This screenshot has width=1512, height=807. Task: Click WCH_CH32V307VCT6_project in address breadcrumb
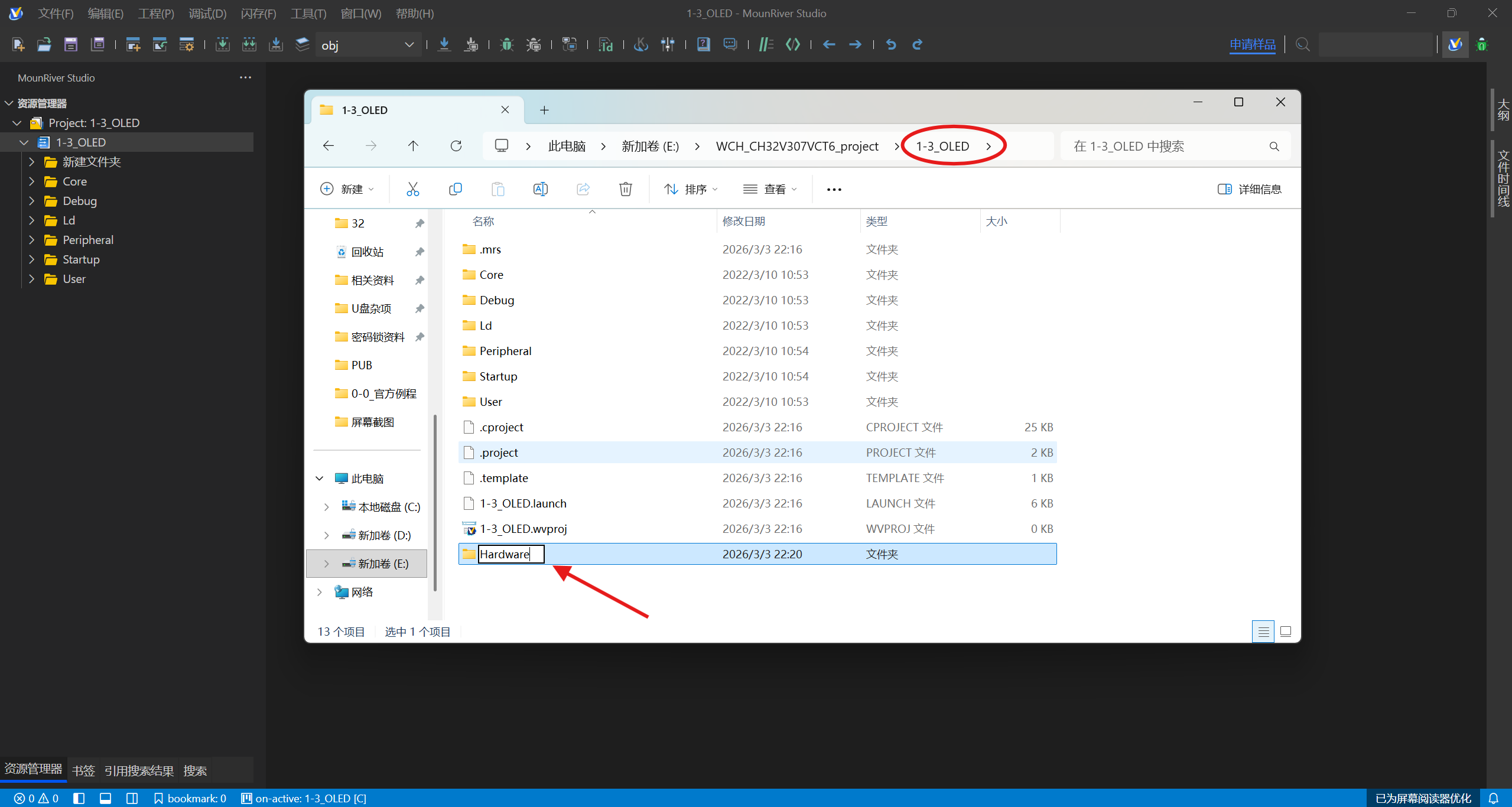797,146
